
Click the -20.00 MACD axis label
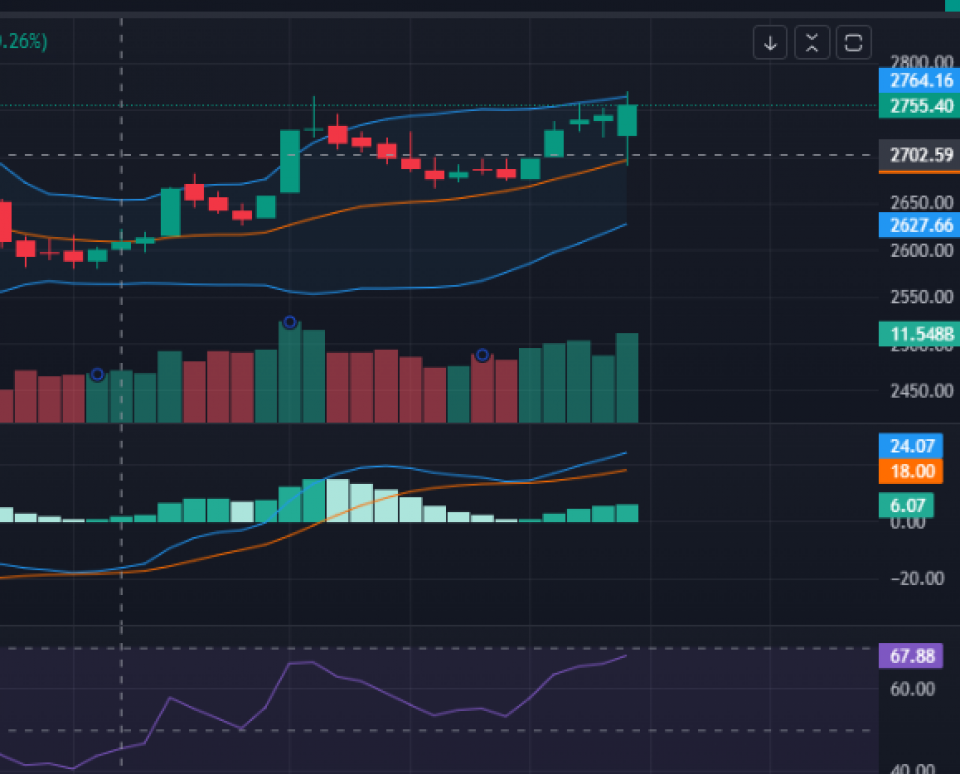(x=918, y=579)
